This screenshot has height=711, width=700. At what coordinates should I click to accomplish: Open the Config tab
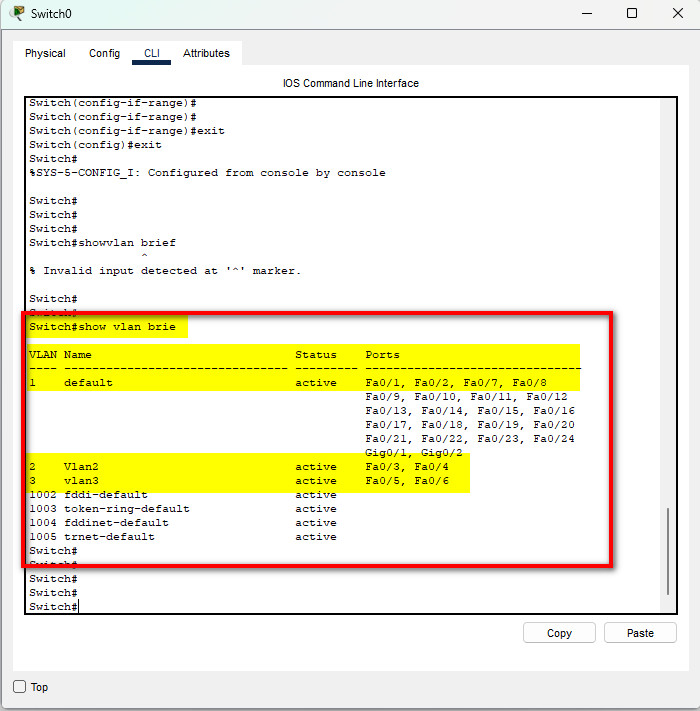[104, 54]
